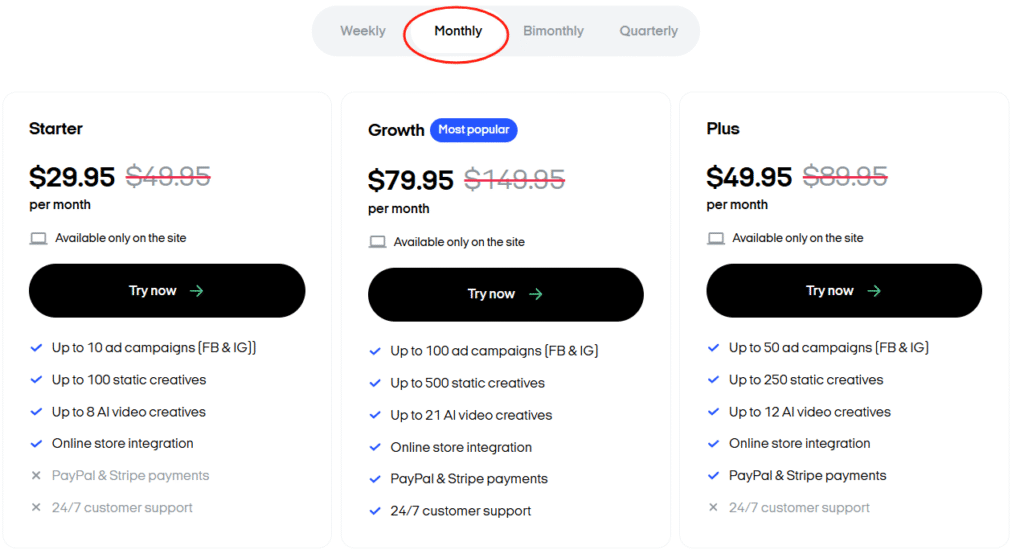Click Try now on Starter plan

coord(167,291)
